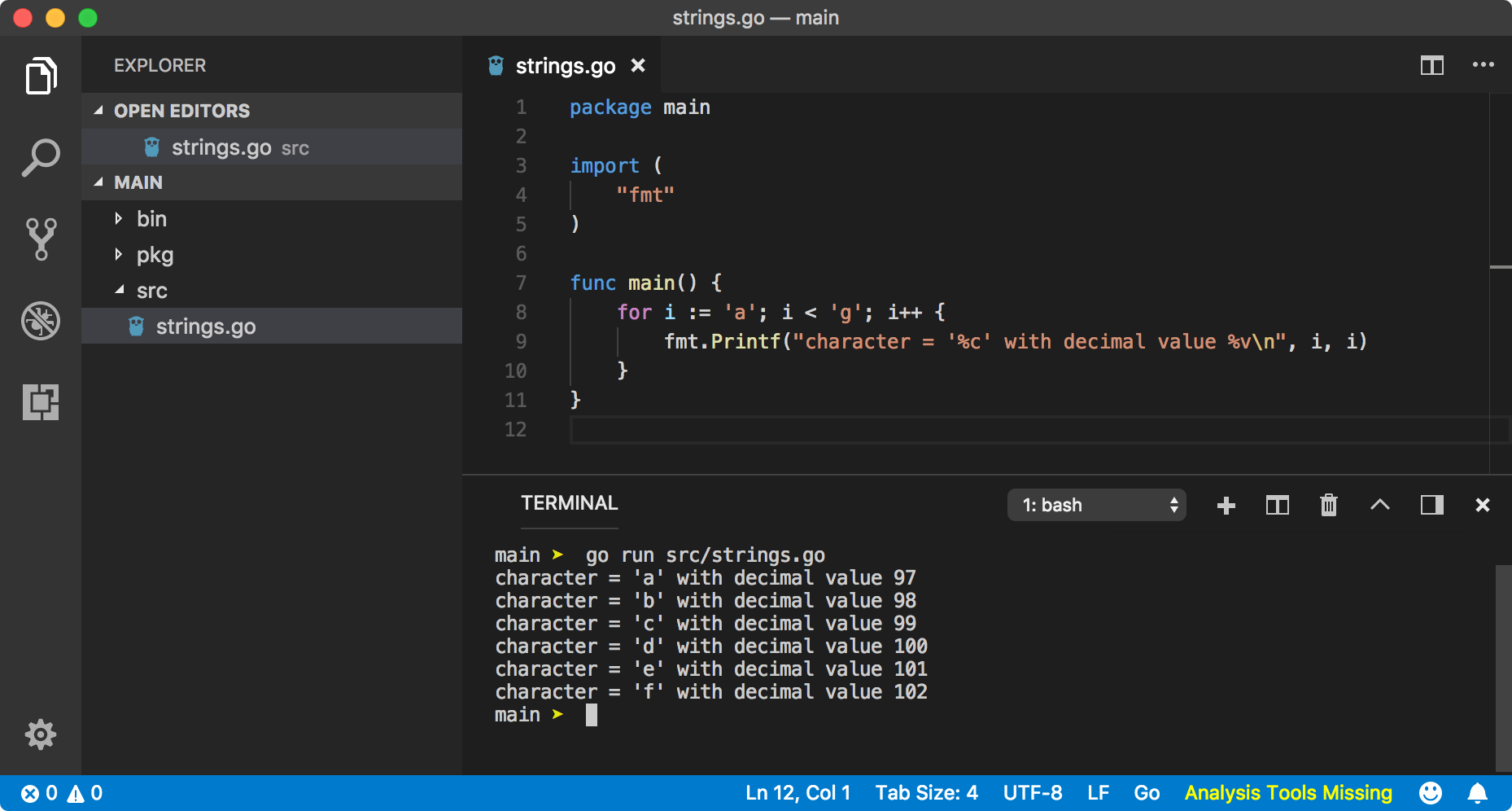Split the terminal pane
This screenshot has height=811, width=1512.
point(1278,506)
